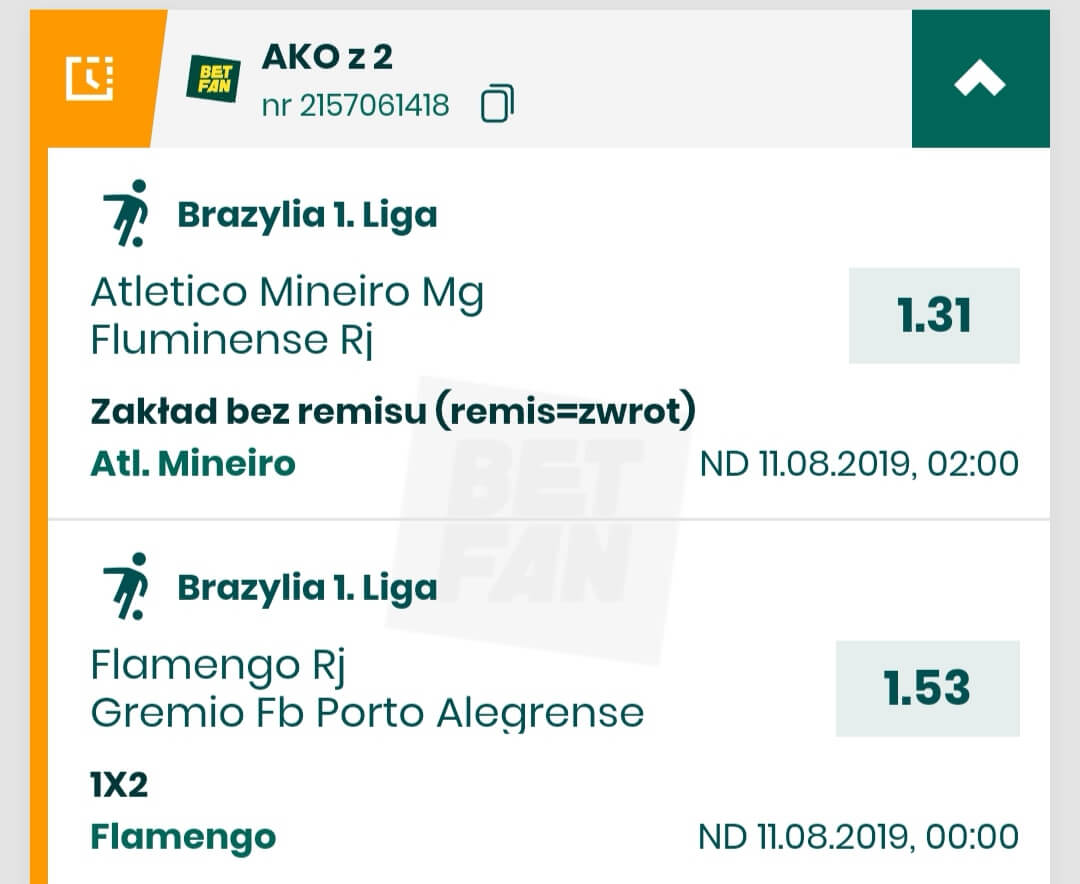Click the pending bet clock icon
Screen dimensions: 1080x884
coord(90,79)
